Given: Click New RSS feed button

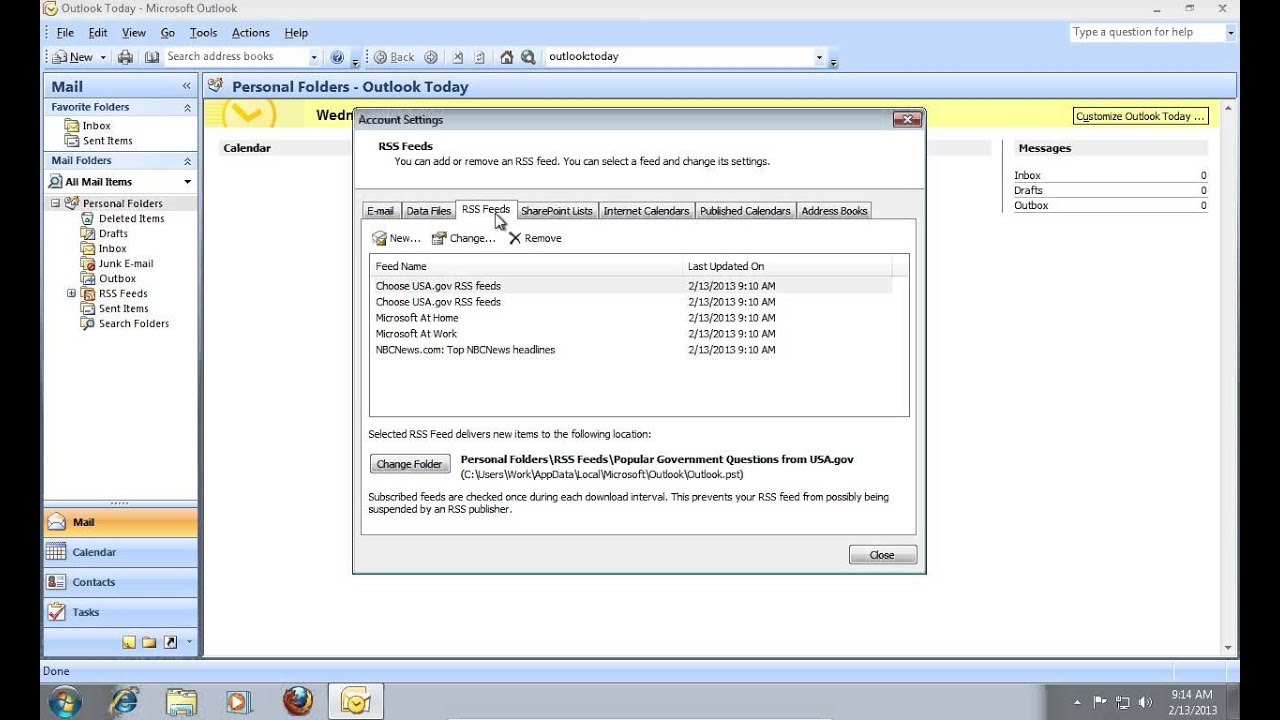Looking at the screenshot, I should [396, 238].
